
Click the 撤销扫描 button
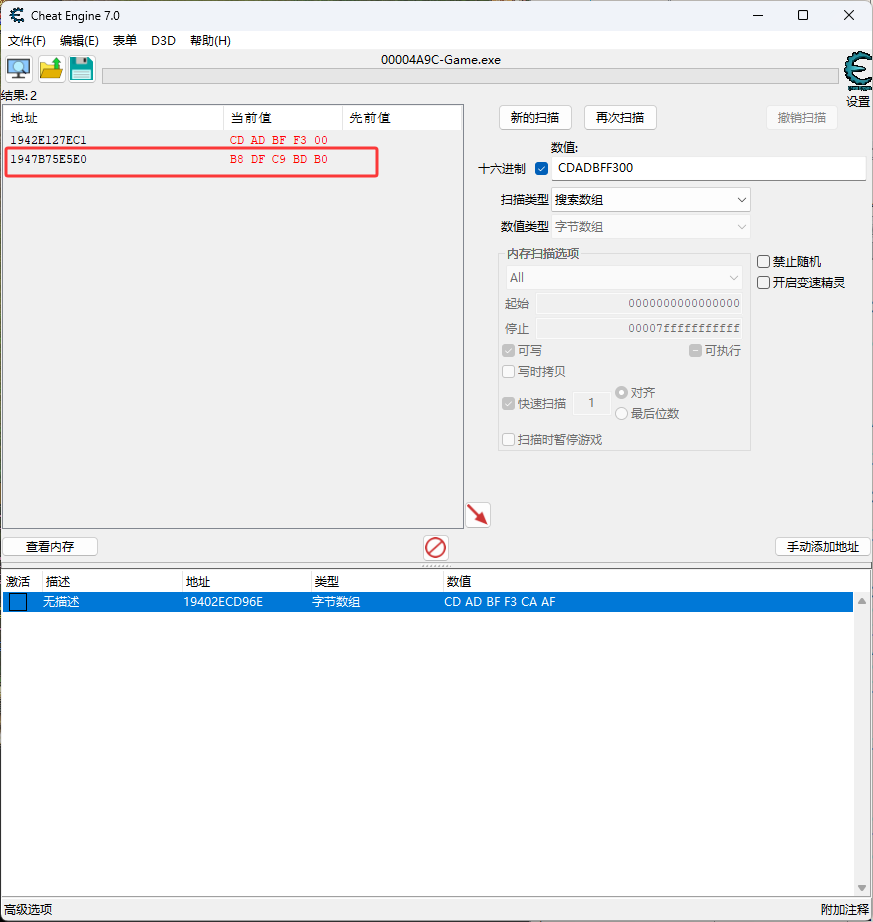click(802, 118)
